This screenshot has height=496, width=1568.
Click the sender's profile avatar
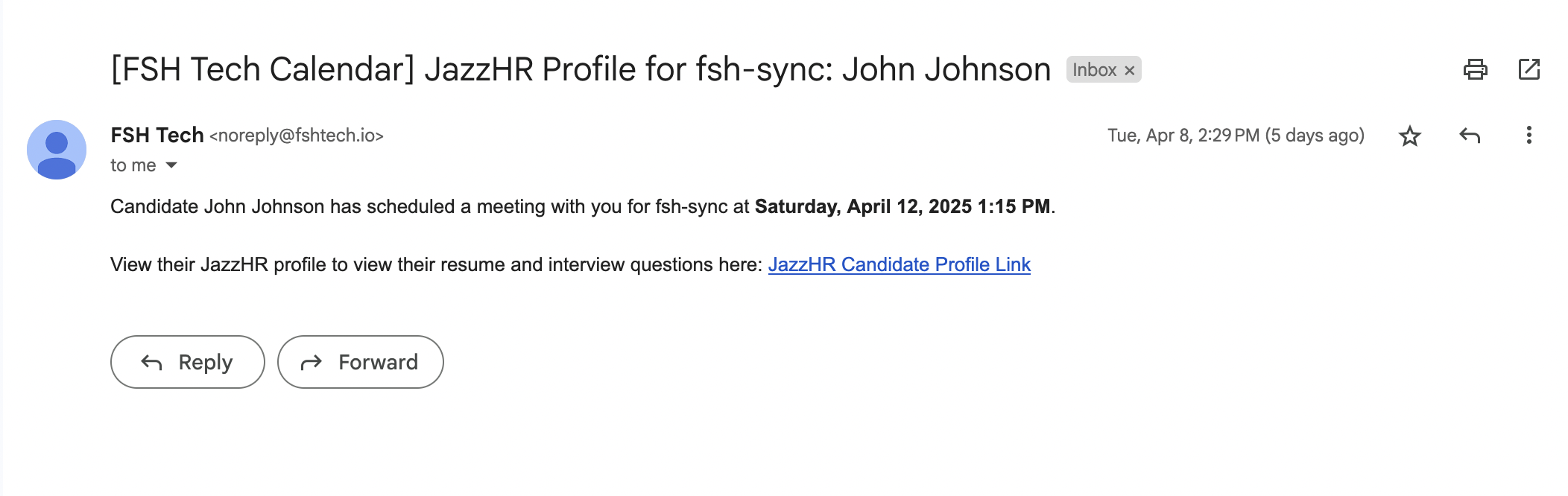(x=57, y=150)
